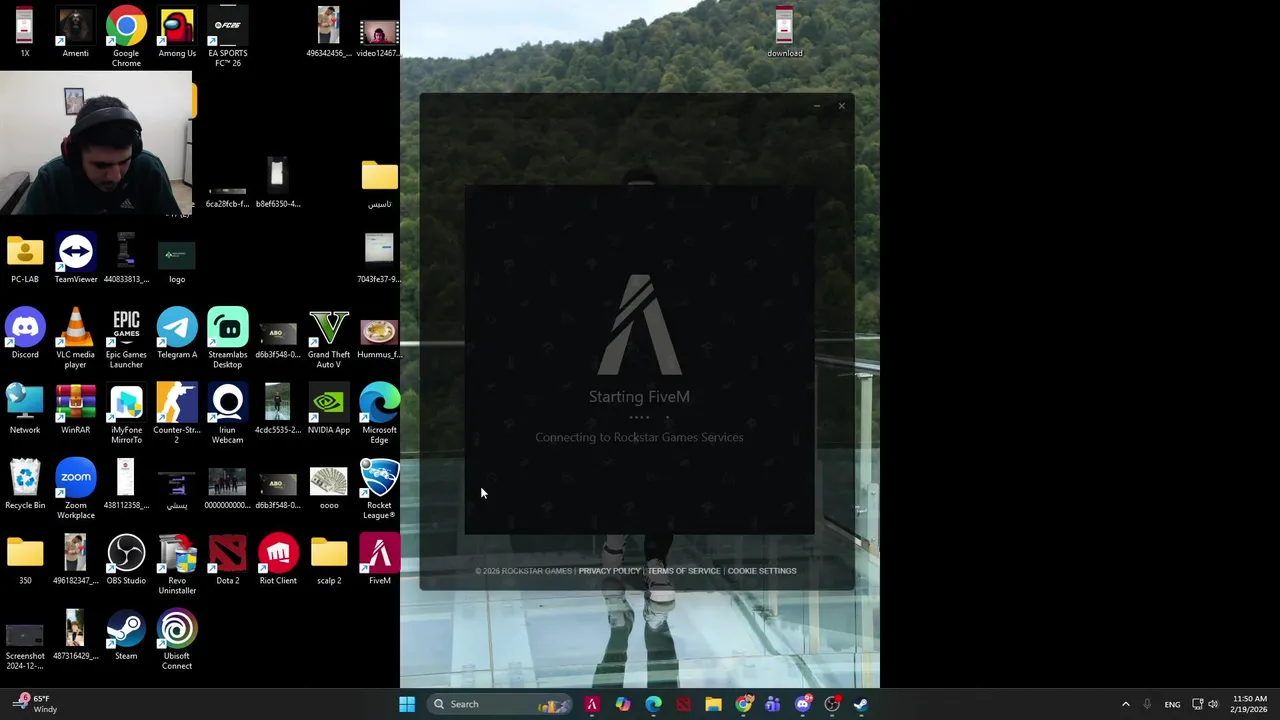Open the weather widget showing 65°F
1280x720 pixels.
(35, 704)
